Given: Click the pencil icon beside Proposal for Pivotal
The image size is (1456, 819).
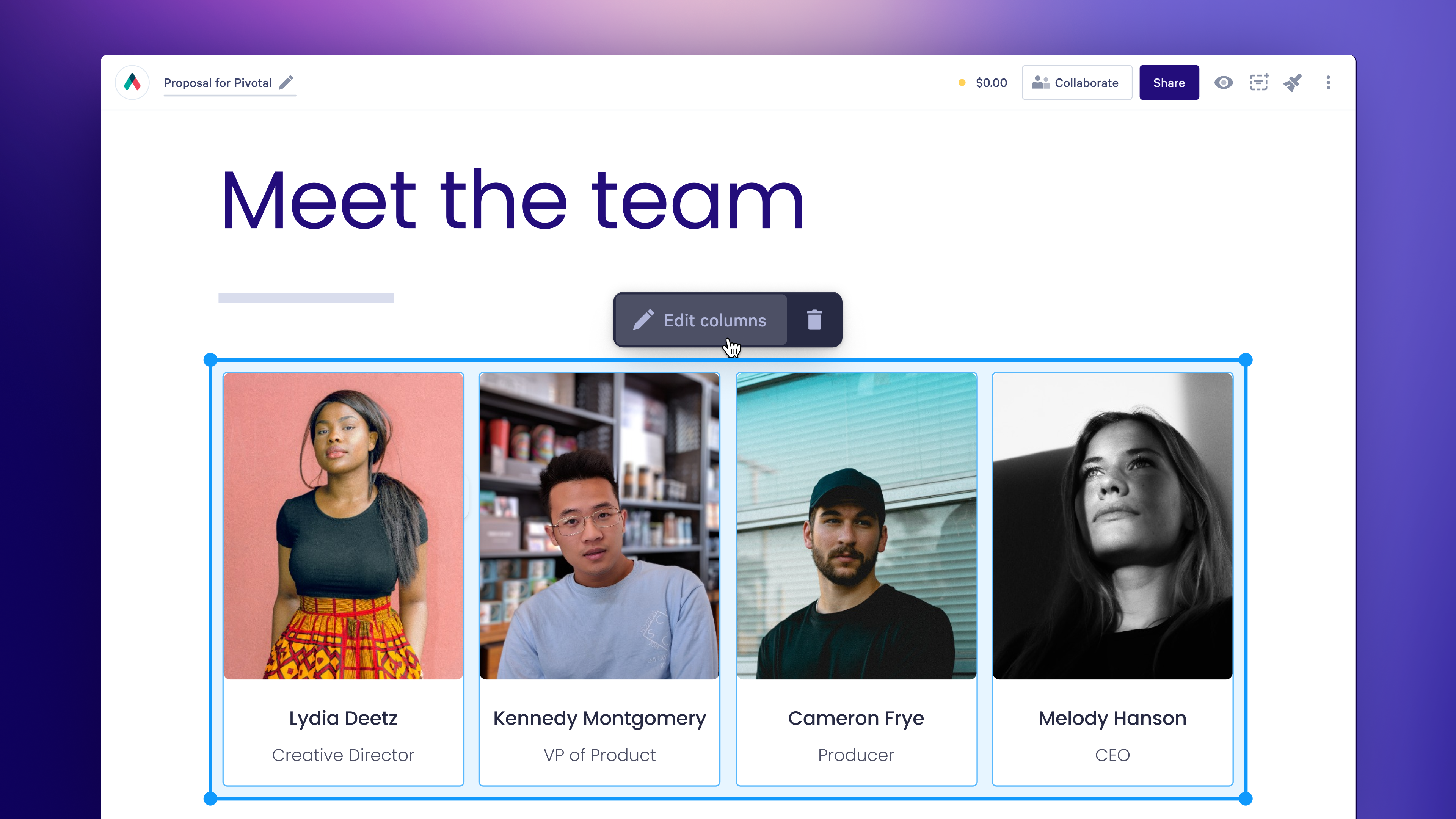Looking at the screenshot, I should click(x=287, y=83).
